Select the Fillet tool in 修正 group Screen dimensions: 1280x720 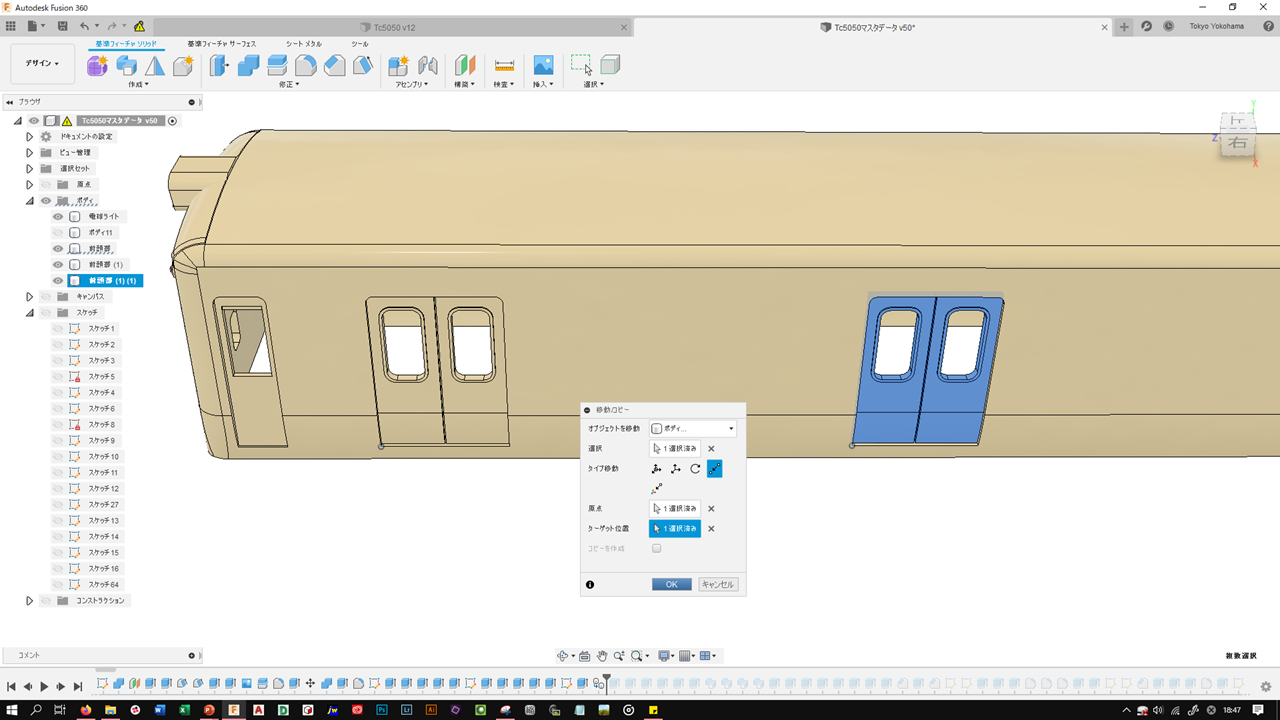306,66
